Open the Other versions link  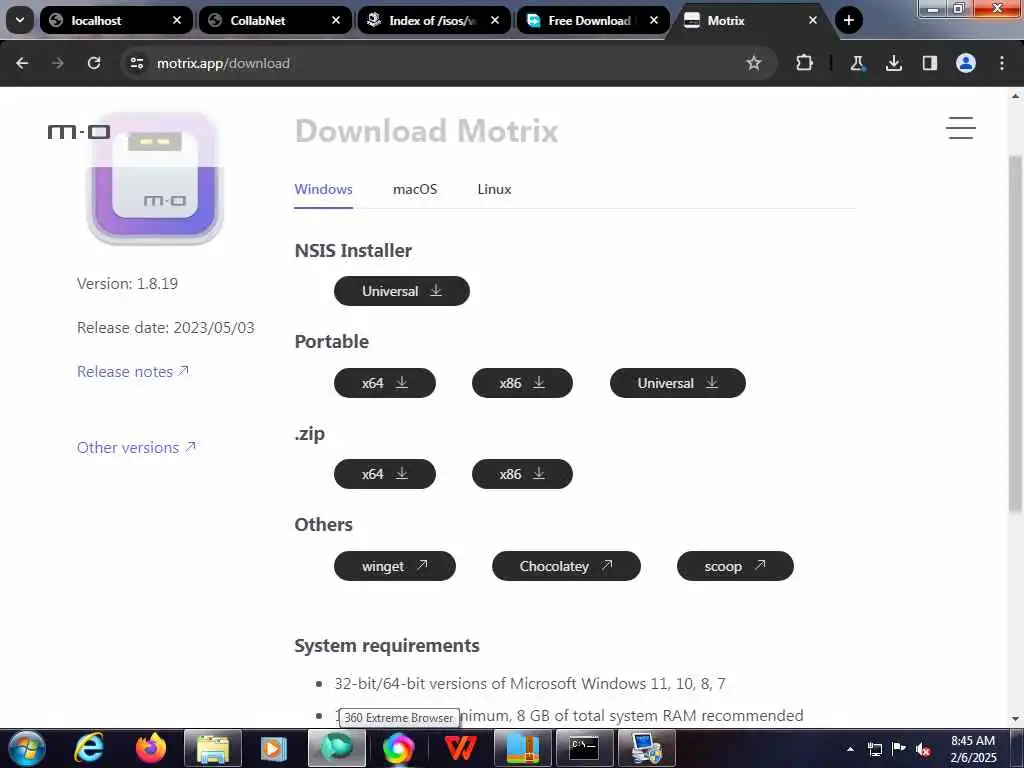pos(136,447)
